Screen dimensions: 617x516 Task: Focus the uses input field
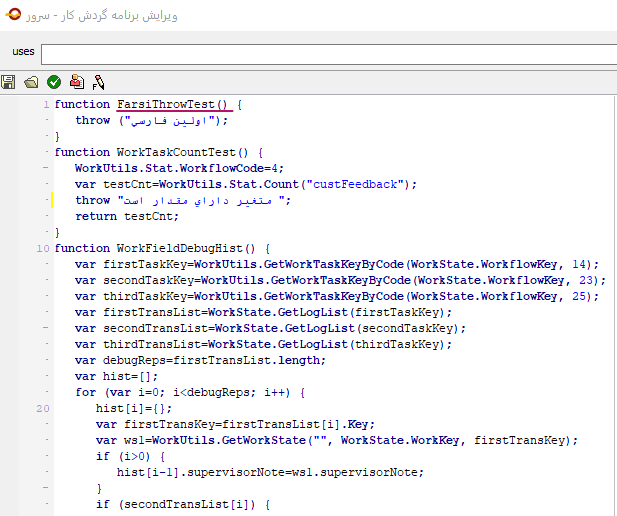[328, 53]
